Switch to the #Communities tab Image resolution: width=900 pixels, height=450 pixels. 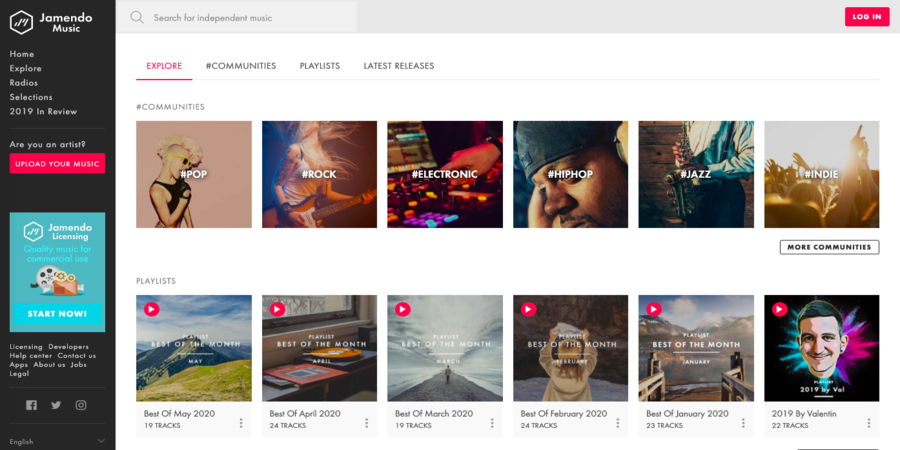point(241,66)
